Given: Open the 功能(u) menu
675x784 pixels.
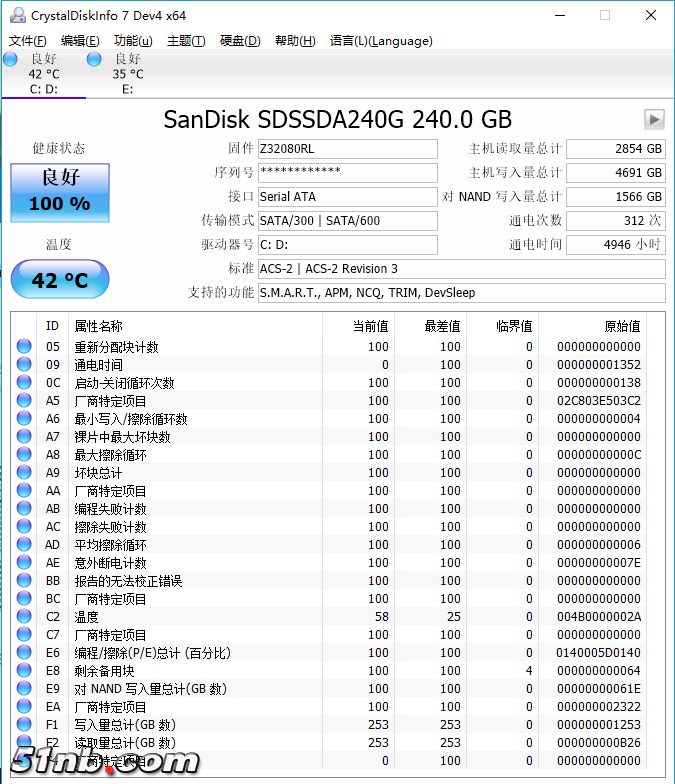Looking at the screenshot, I should tap(133, 41).
